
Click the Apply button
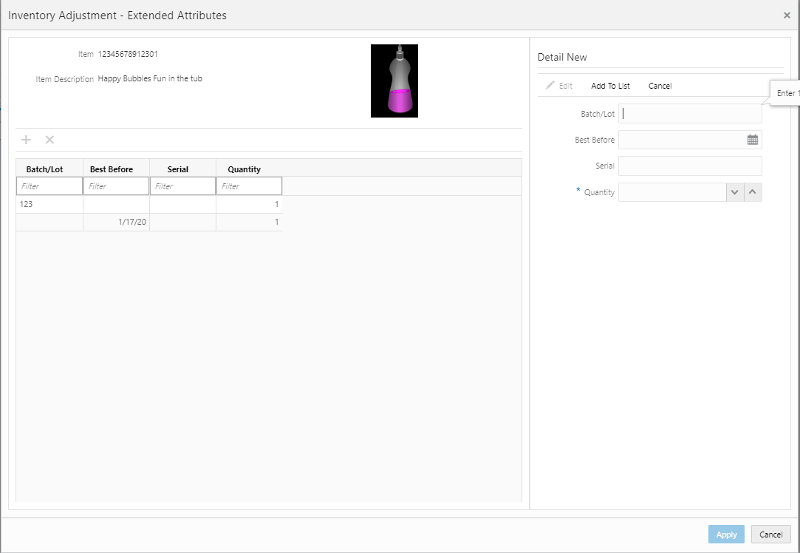[726, 534]
